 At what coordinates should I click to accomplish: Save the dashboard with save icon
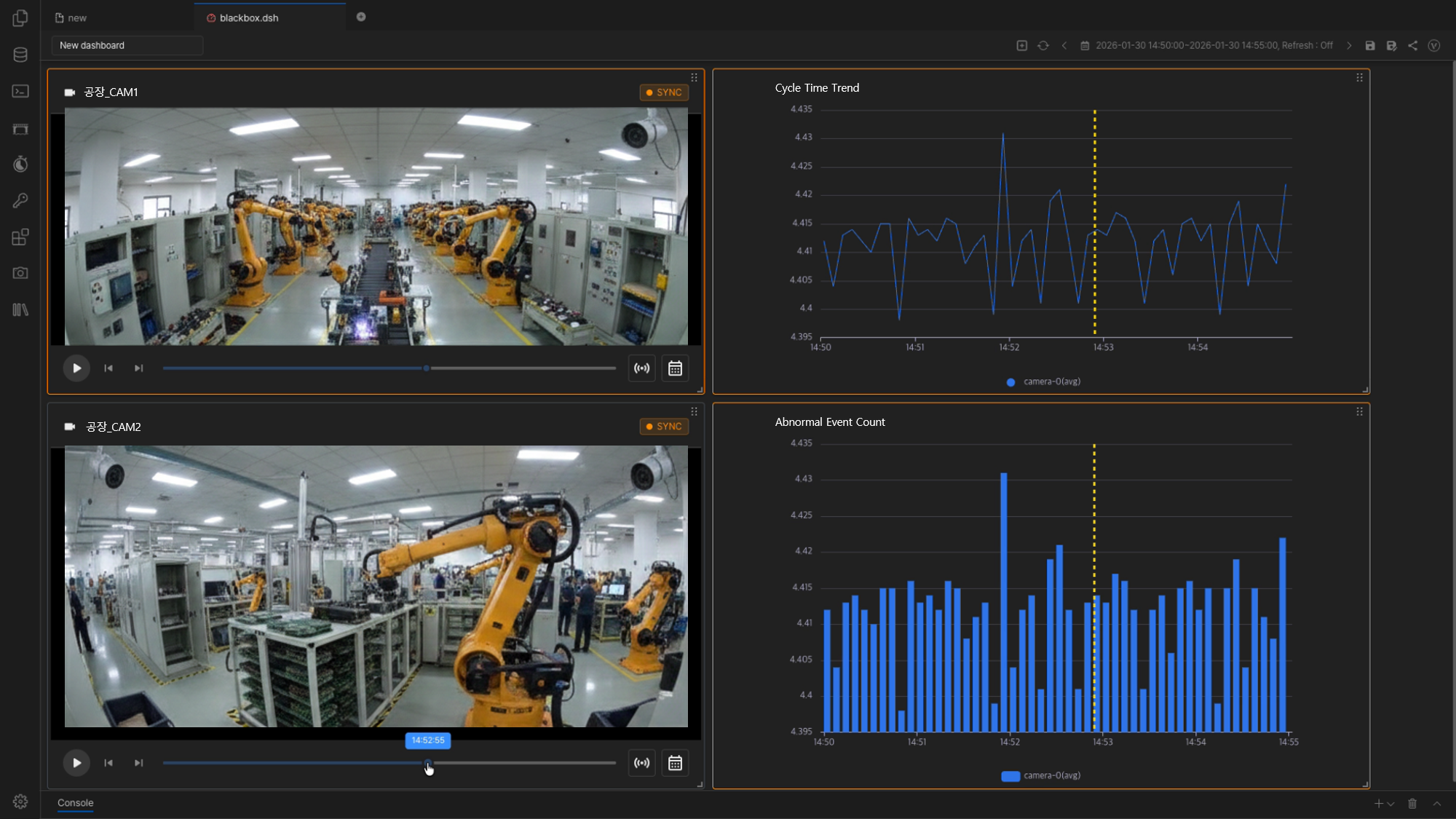1369,45
